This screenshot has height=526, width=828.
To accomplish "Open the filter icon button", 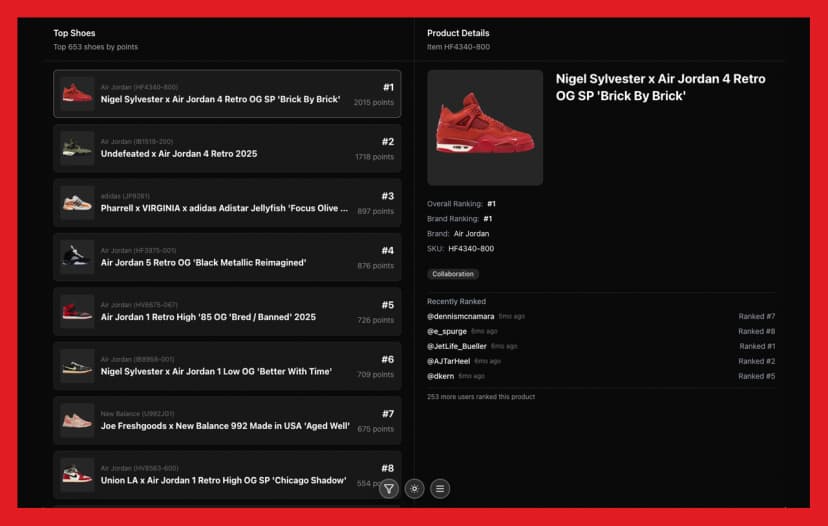I will click(389, 489).
